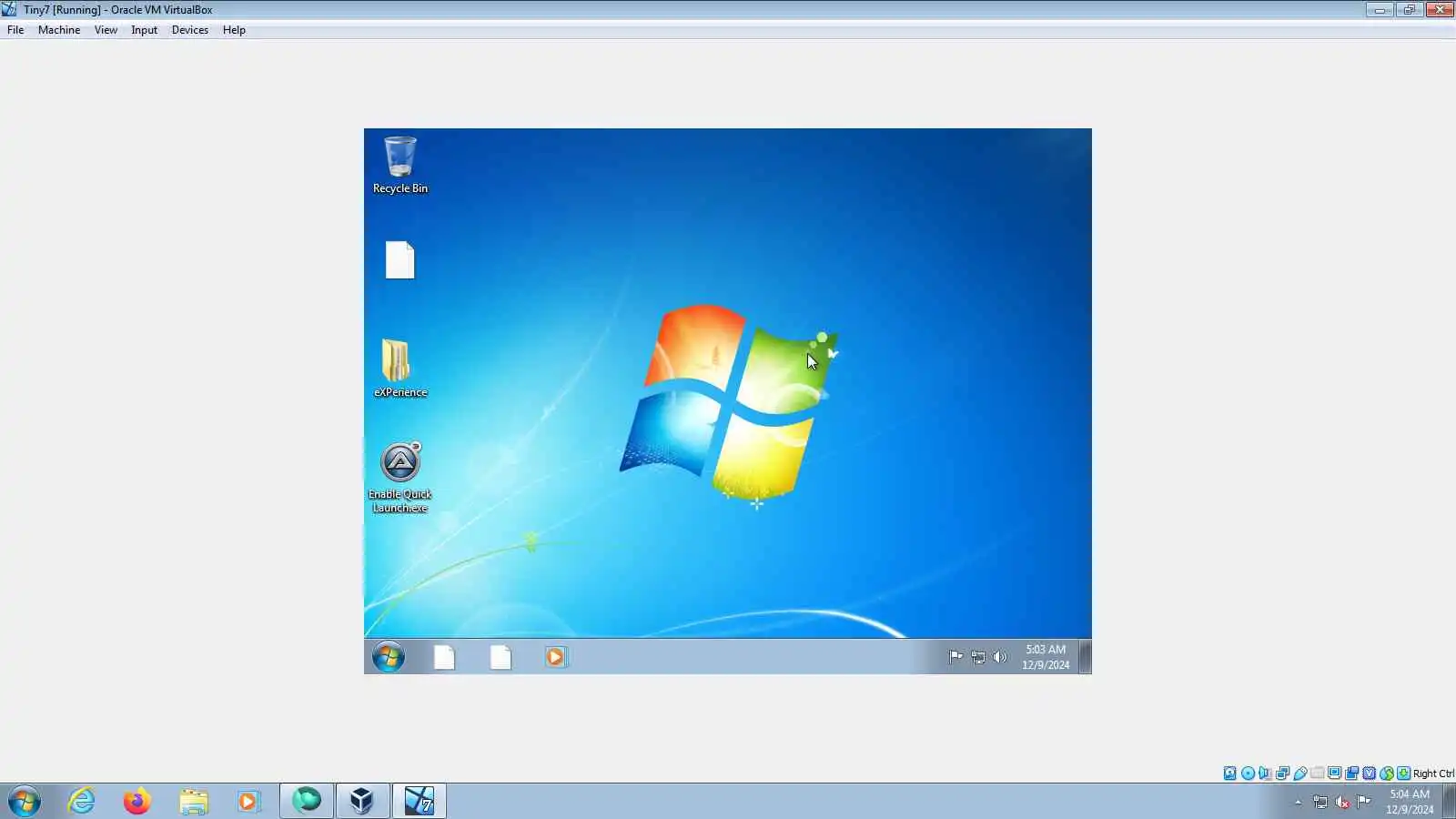
Task: Click the host network tray icon
Action: tap(1320, 802)
